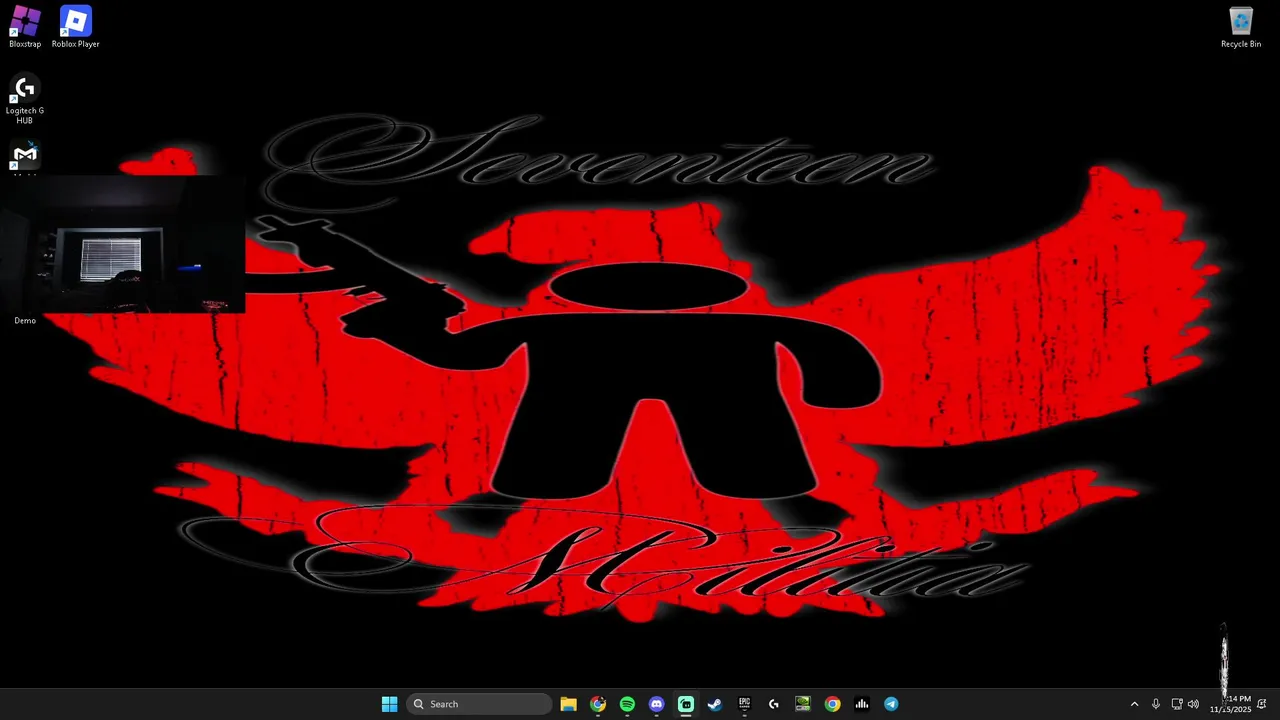
Task: Open the Windows Start menu
Action: coord(389,704)
